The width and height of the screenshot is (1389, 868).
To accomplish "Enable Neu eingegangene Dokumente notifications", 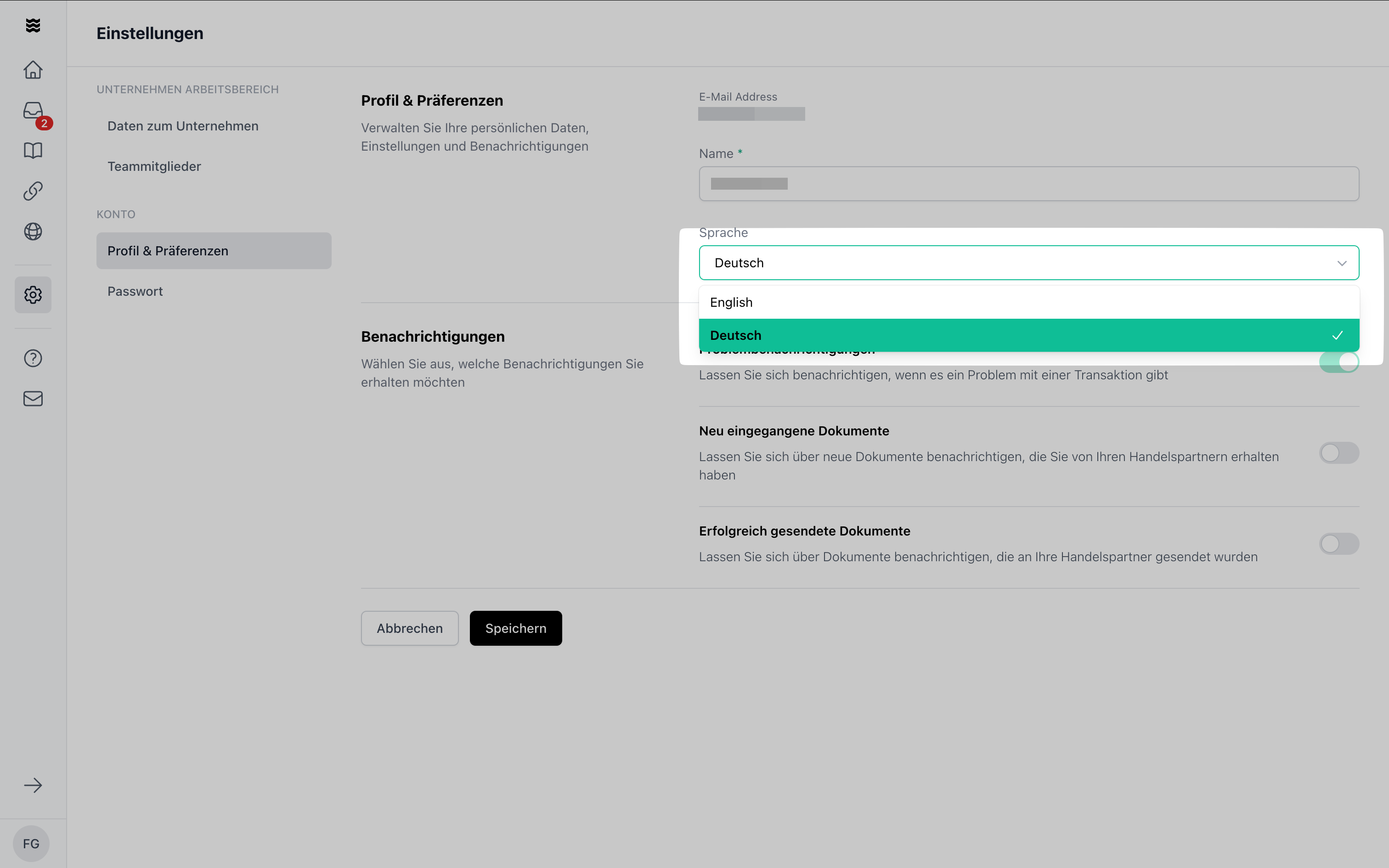I will point(1338,453).
